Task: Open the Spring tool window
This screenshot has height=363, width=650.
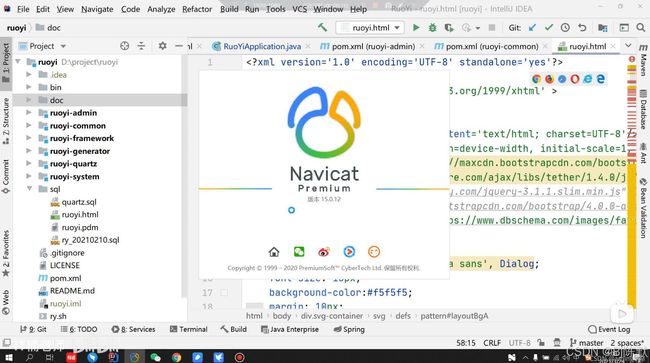Action: click(x=349, y=329)
